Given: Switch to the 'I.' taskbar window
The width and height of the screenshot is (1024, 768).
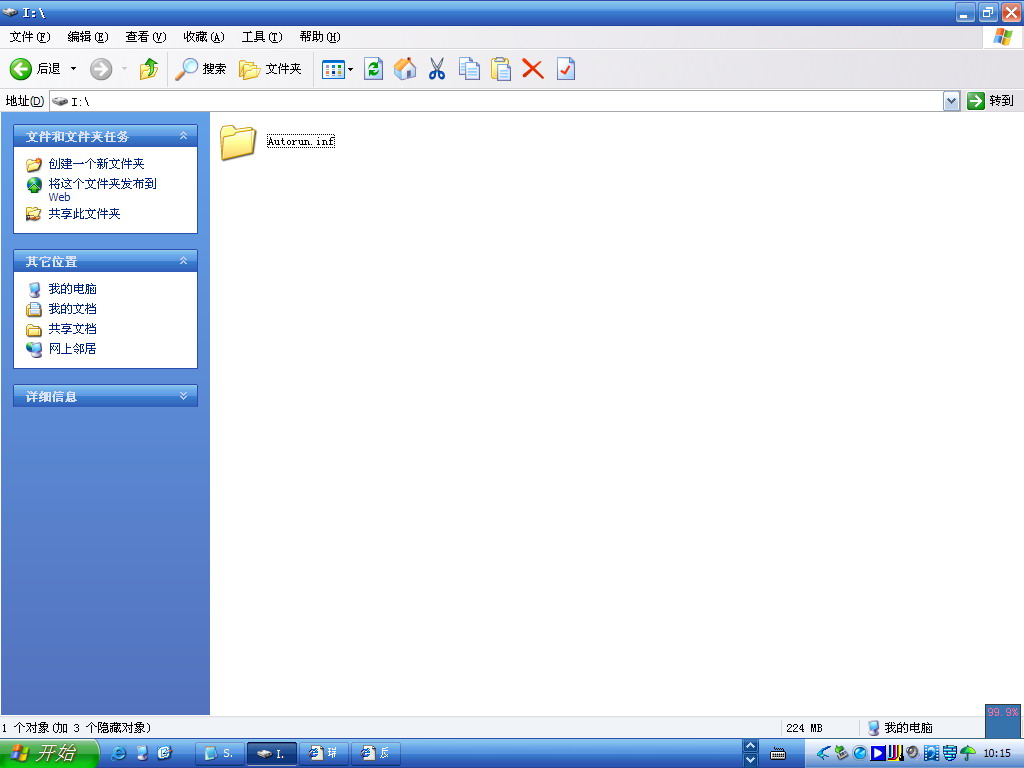Looking at the screenshot, I should coord(272,754).
